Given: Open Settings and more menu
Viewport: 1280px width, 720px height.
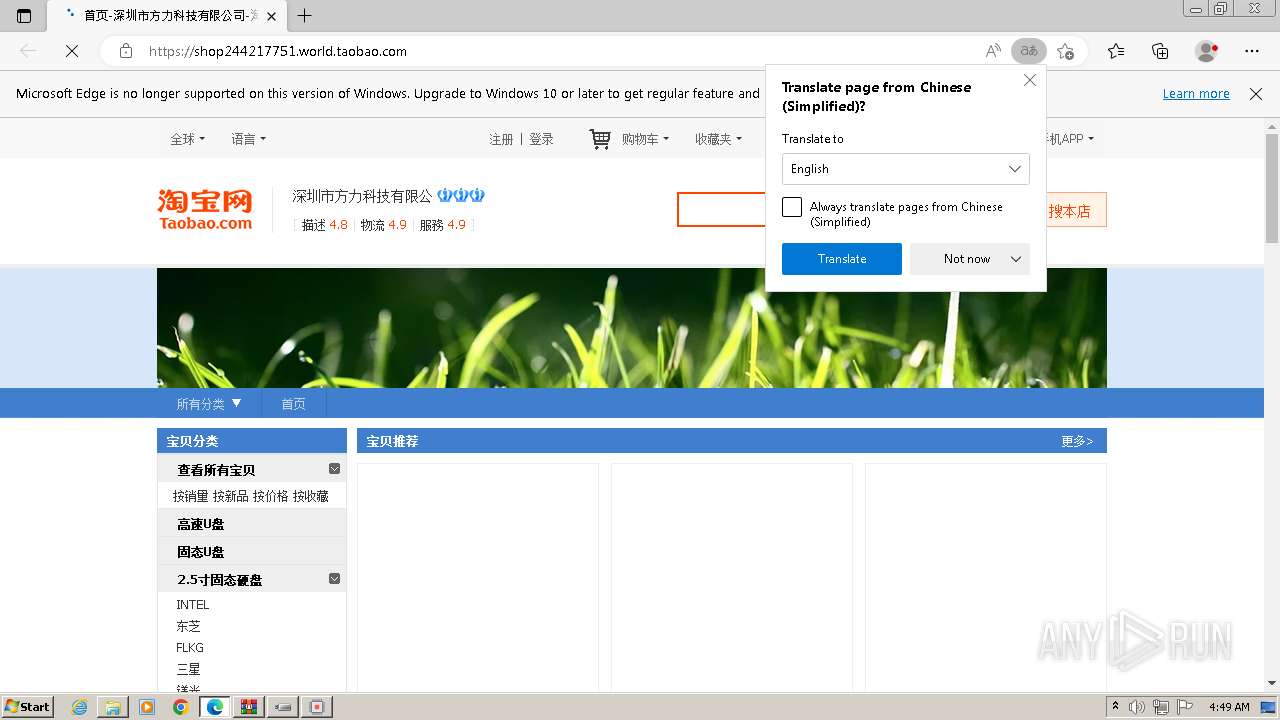Looking at the screenshot, I should click(x=1252, y=51).
